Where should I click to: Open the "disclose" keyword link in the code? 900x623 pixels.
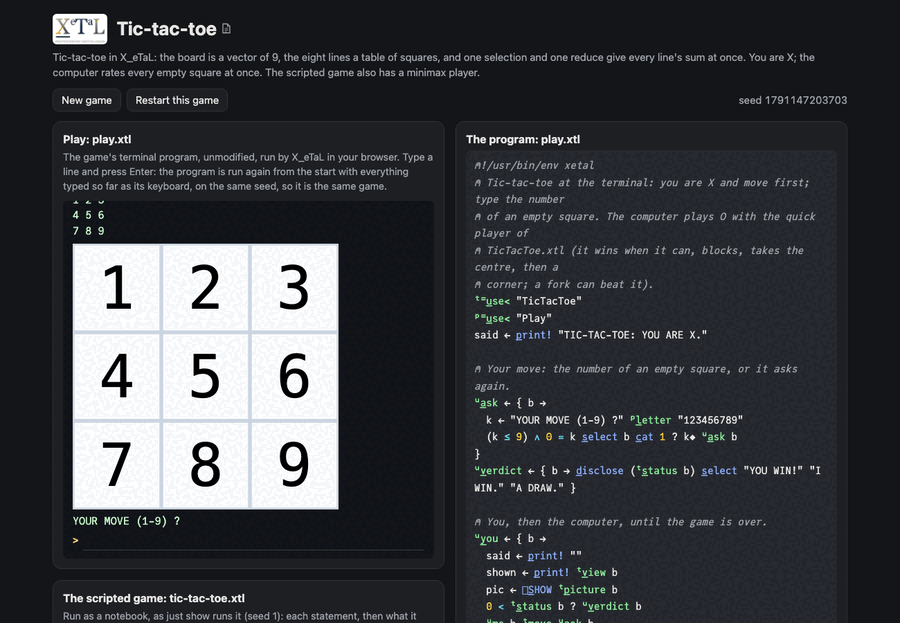(600, 471)
